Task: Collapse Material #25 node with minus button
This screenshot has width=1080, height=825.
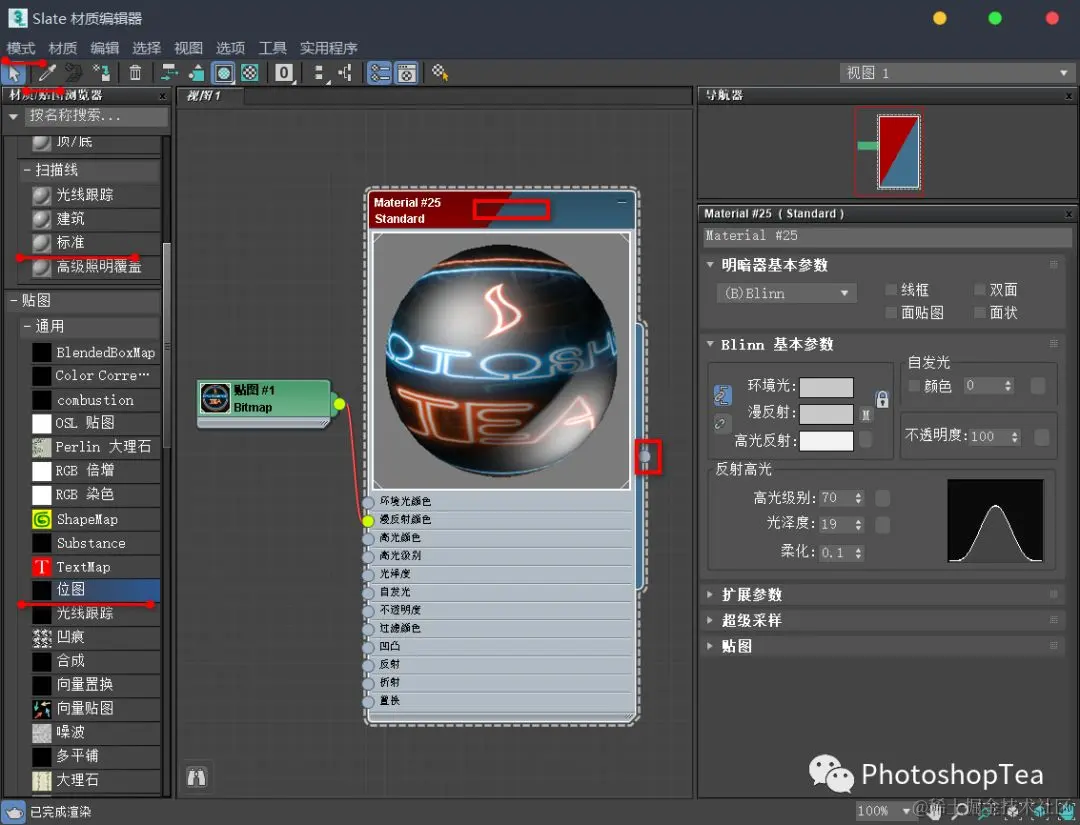Action: 621,202
